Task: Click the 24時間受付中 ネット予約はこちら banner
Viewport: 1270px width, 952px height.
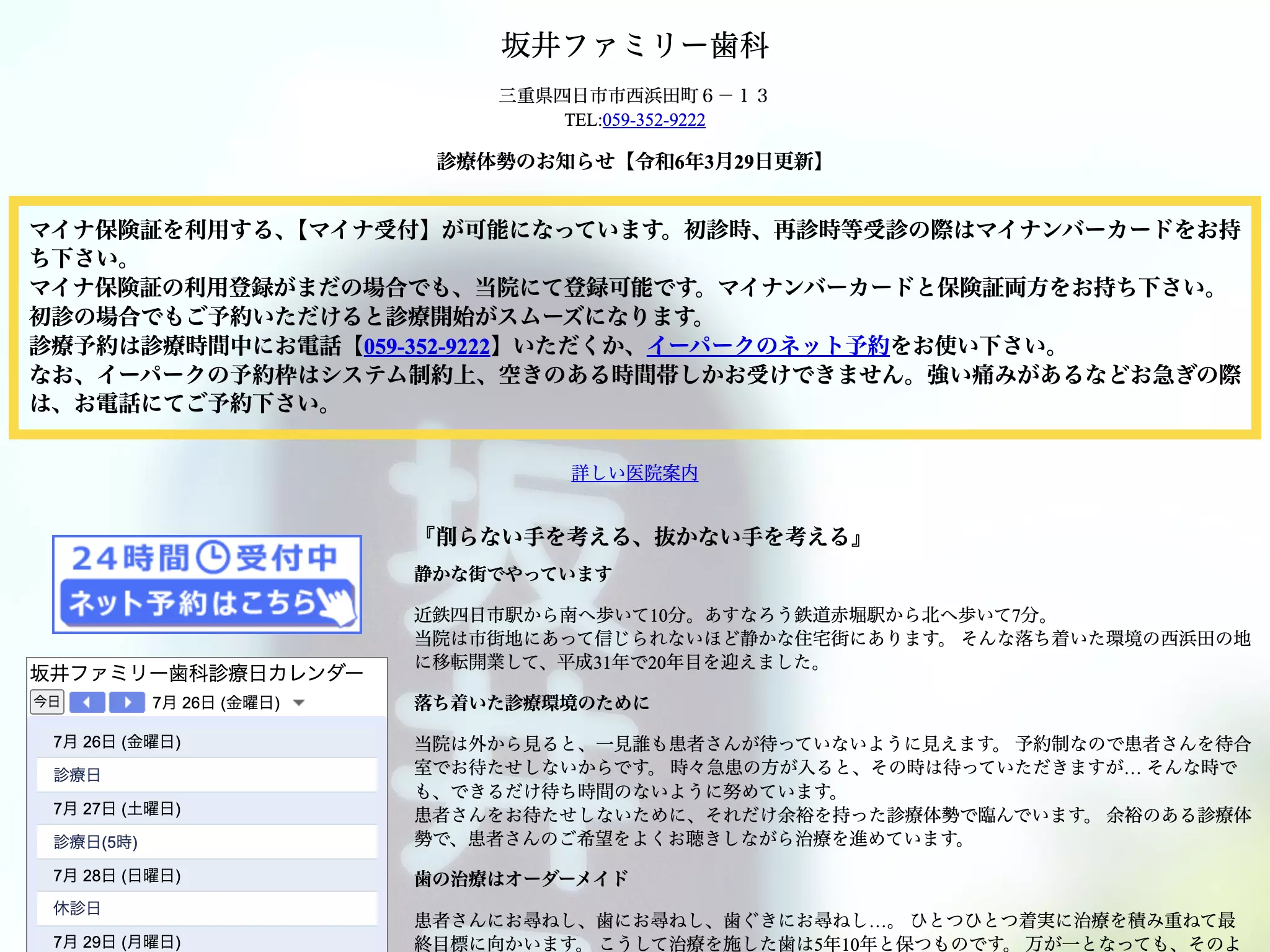Action: (207, 584)
